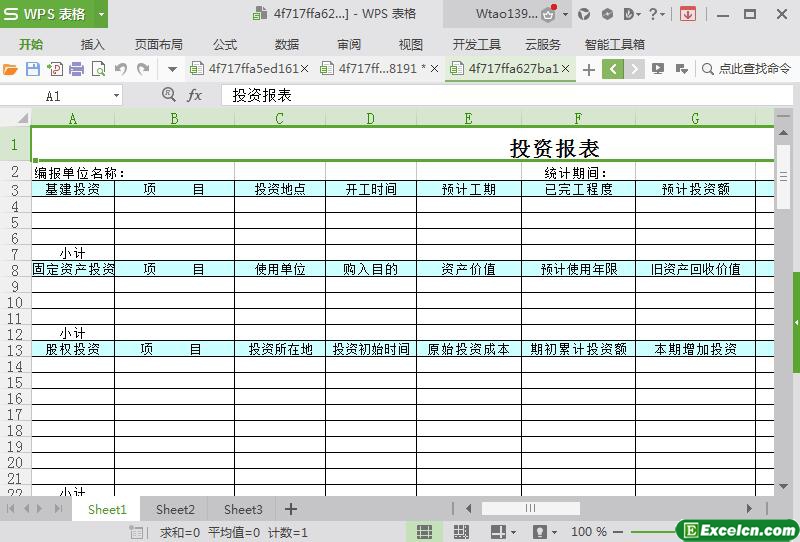This screenshot has height=542, width=800.
Task: Click the vertical scroll down arrow
Action: [x=783, y=486]
